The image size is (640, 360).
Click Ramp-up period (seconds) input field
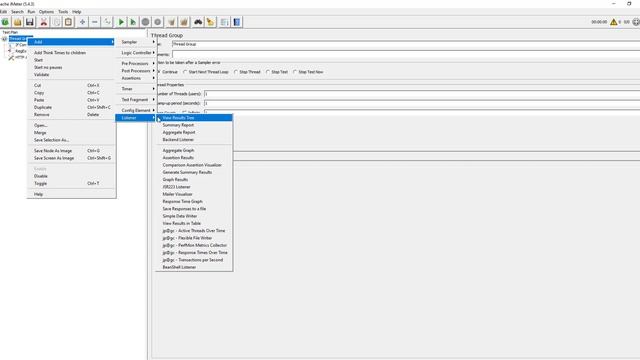pos(422,103)
